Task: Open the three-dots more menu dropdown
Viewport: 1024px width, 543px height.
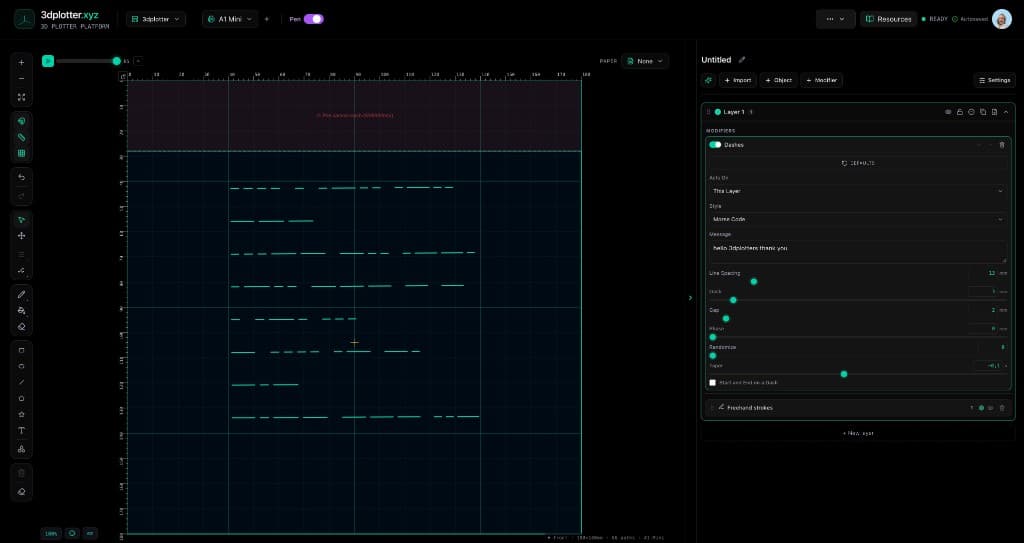Action: [x=835, y=19]
